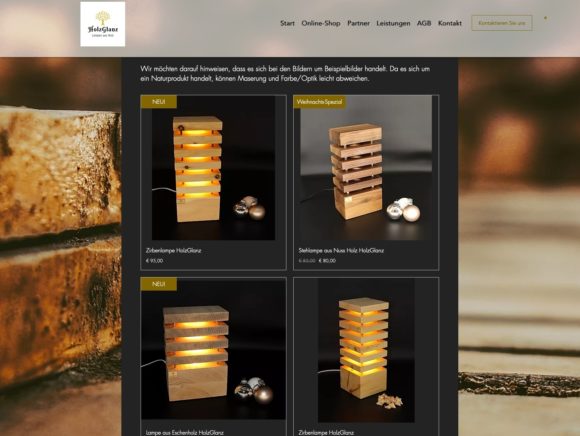Screen dimensions: 580x436
Task: Click the Kontaktieren Sie uns button
Action: point(502,23)
